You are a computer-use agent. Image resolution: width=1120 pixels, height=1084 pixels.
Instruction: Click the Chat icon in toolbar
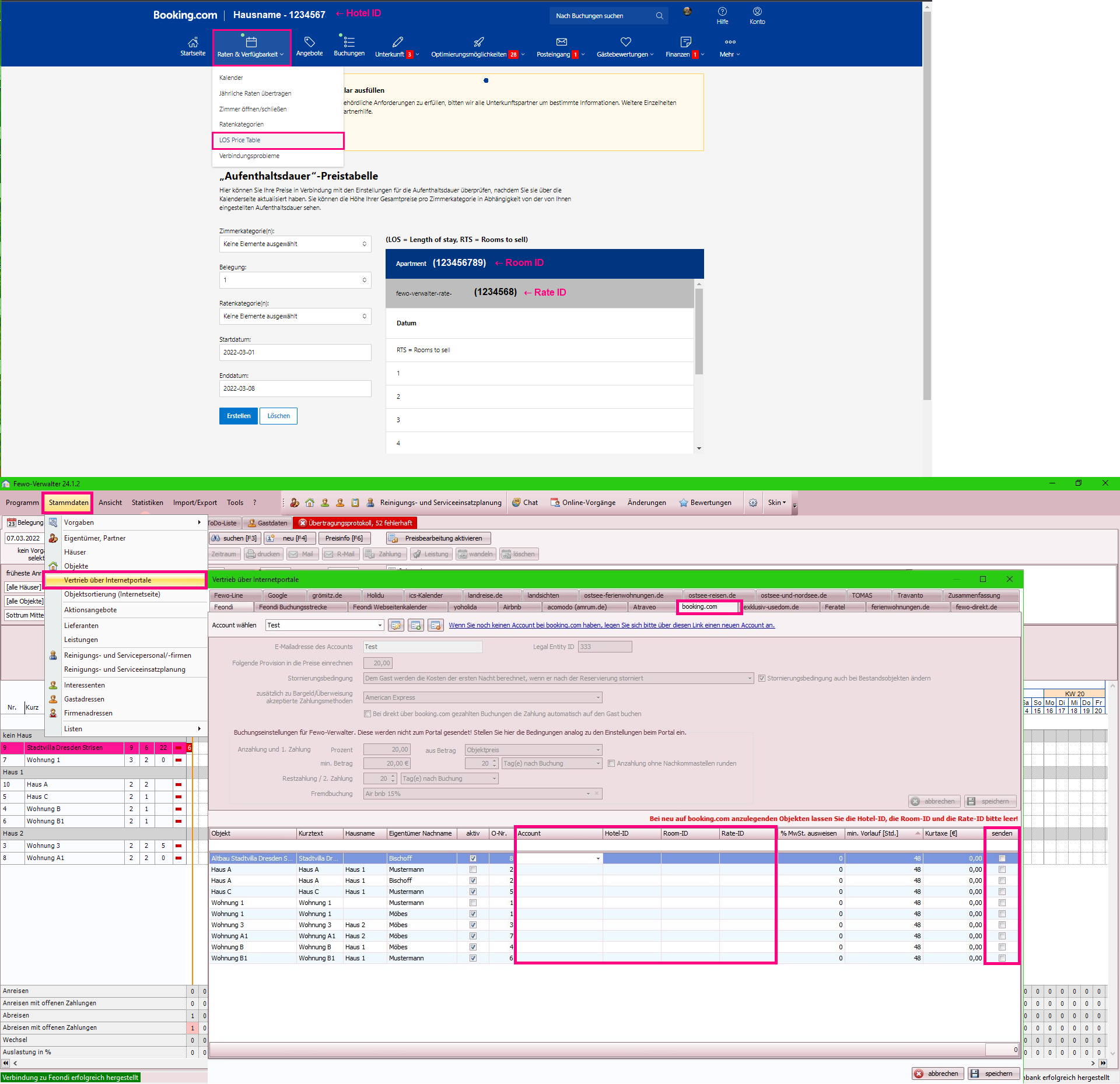pos(516,503)
